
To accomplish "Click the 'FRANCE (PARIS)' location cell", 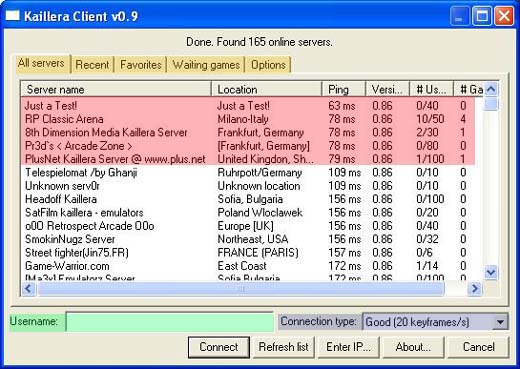I will click(258, 252).
